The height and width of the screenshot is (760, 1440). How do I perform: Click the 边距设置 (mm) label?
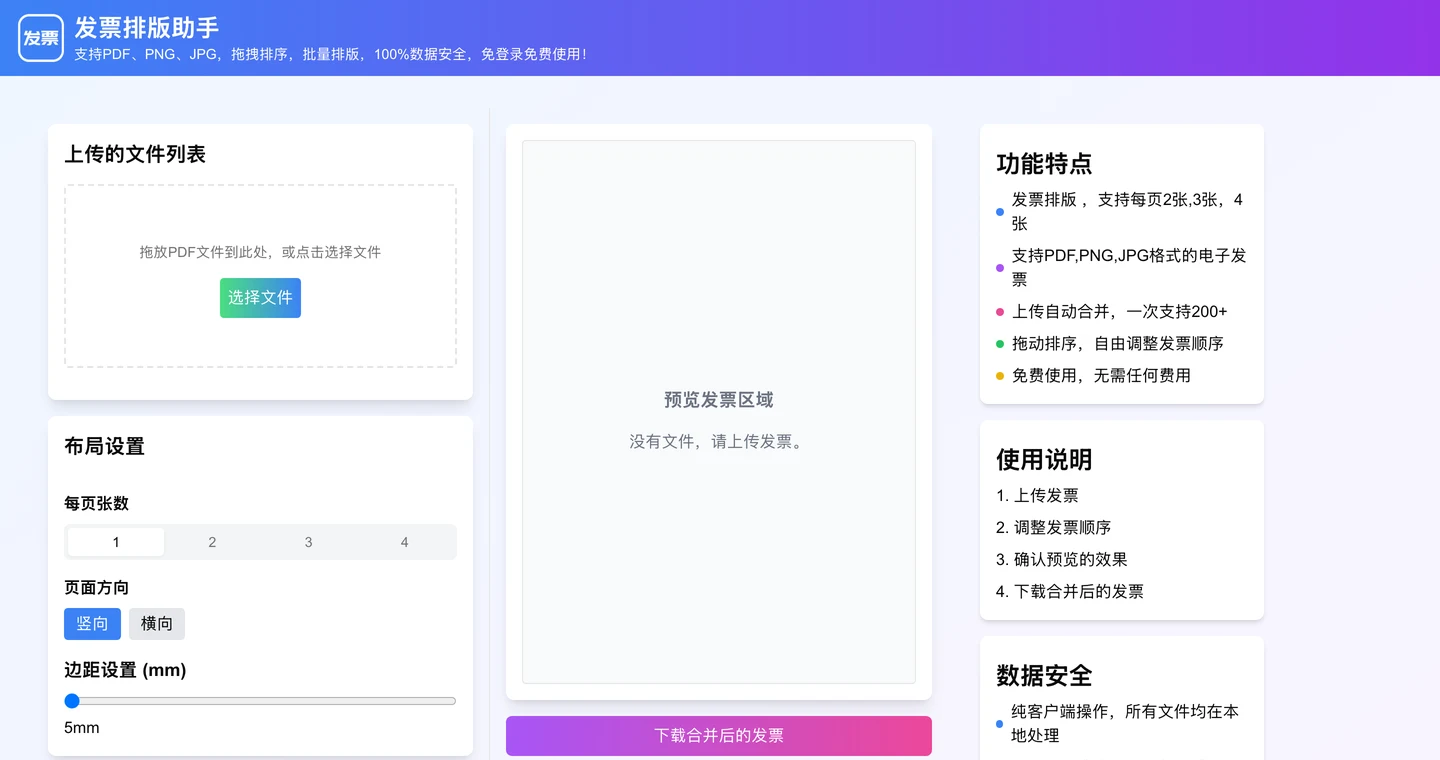pyautogui.click(x=125, y=670)
